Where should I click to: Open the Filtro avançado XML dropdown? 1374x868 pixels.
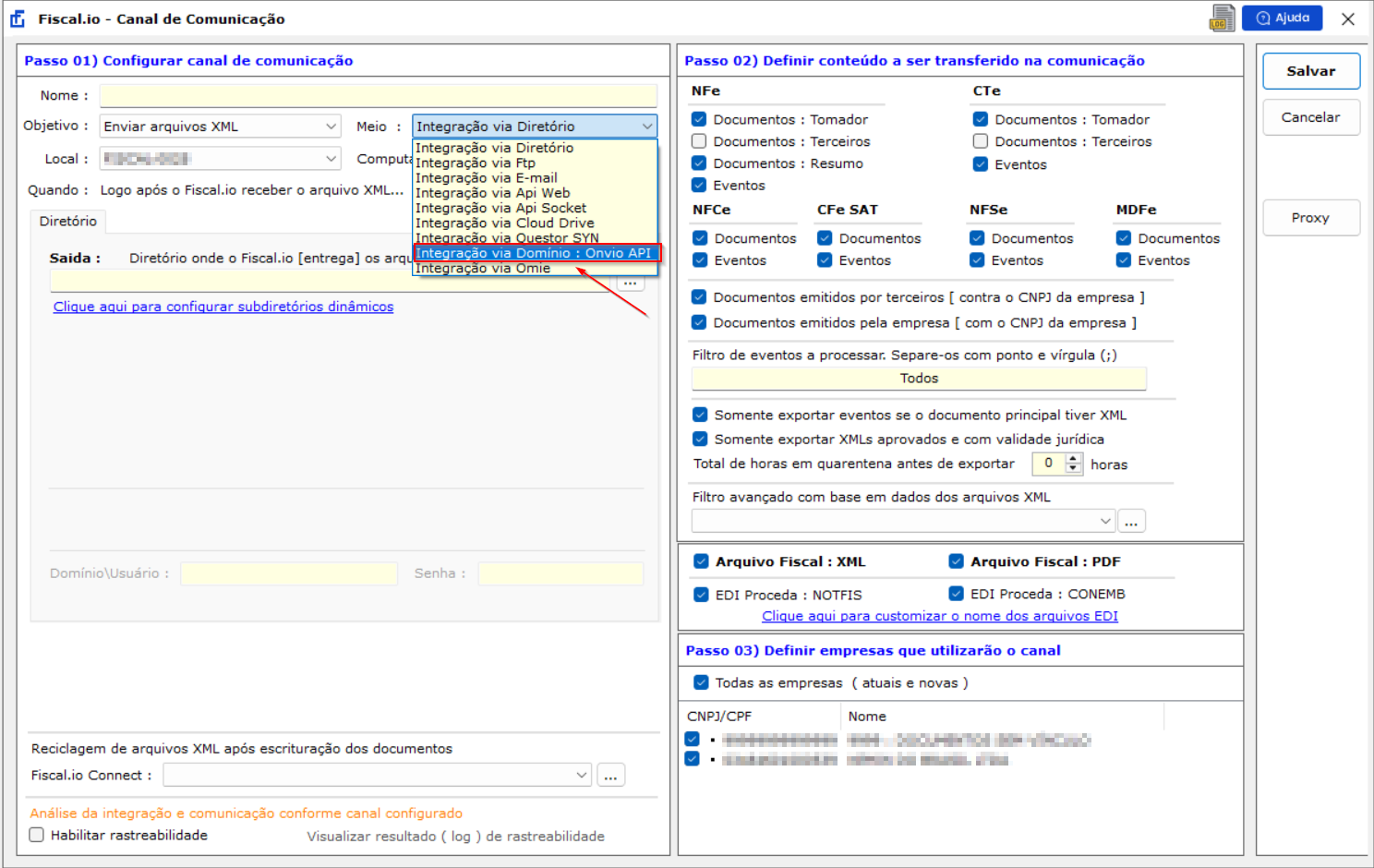tap(1105, 522)
